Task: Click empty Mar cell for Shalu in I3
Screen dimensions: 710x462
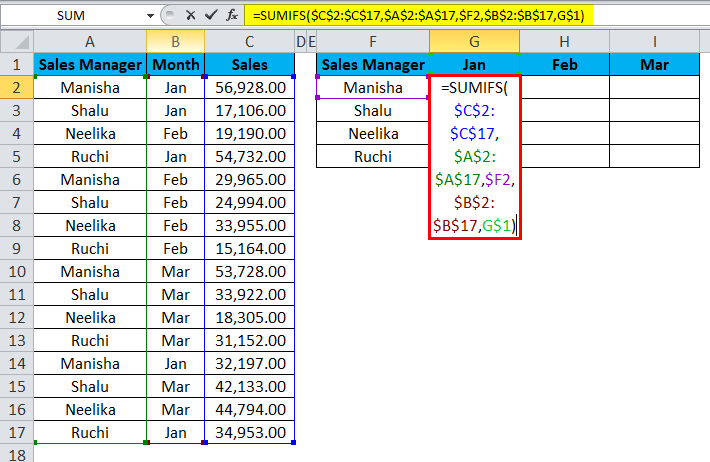Action: 654,111
